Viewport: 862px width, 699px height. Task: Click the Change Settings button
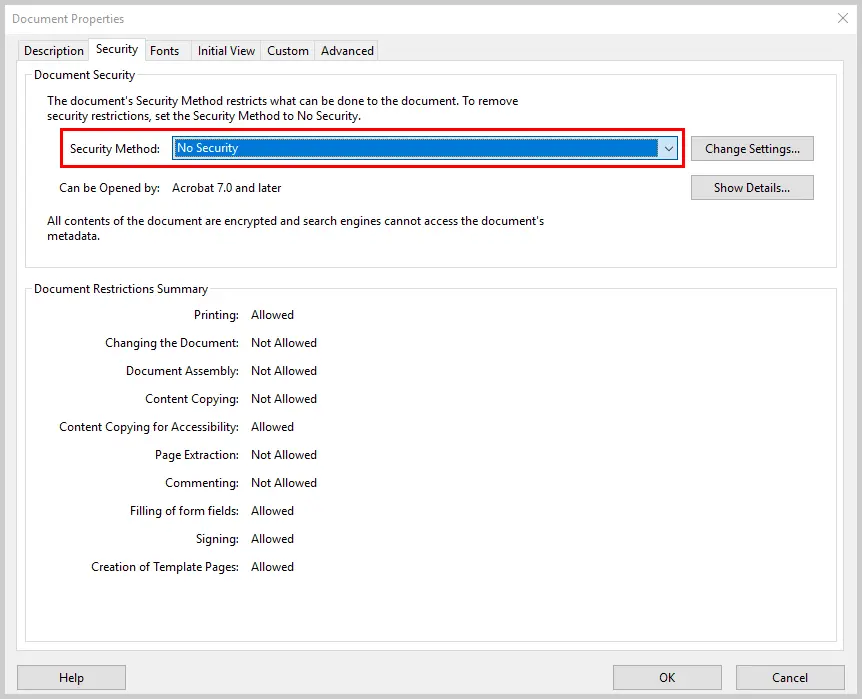pos(752,148)
